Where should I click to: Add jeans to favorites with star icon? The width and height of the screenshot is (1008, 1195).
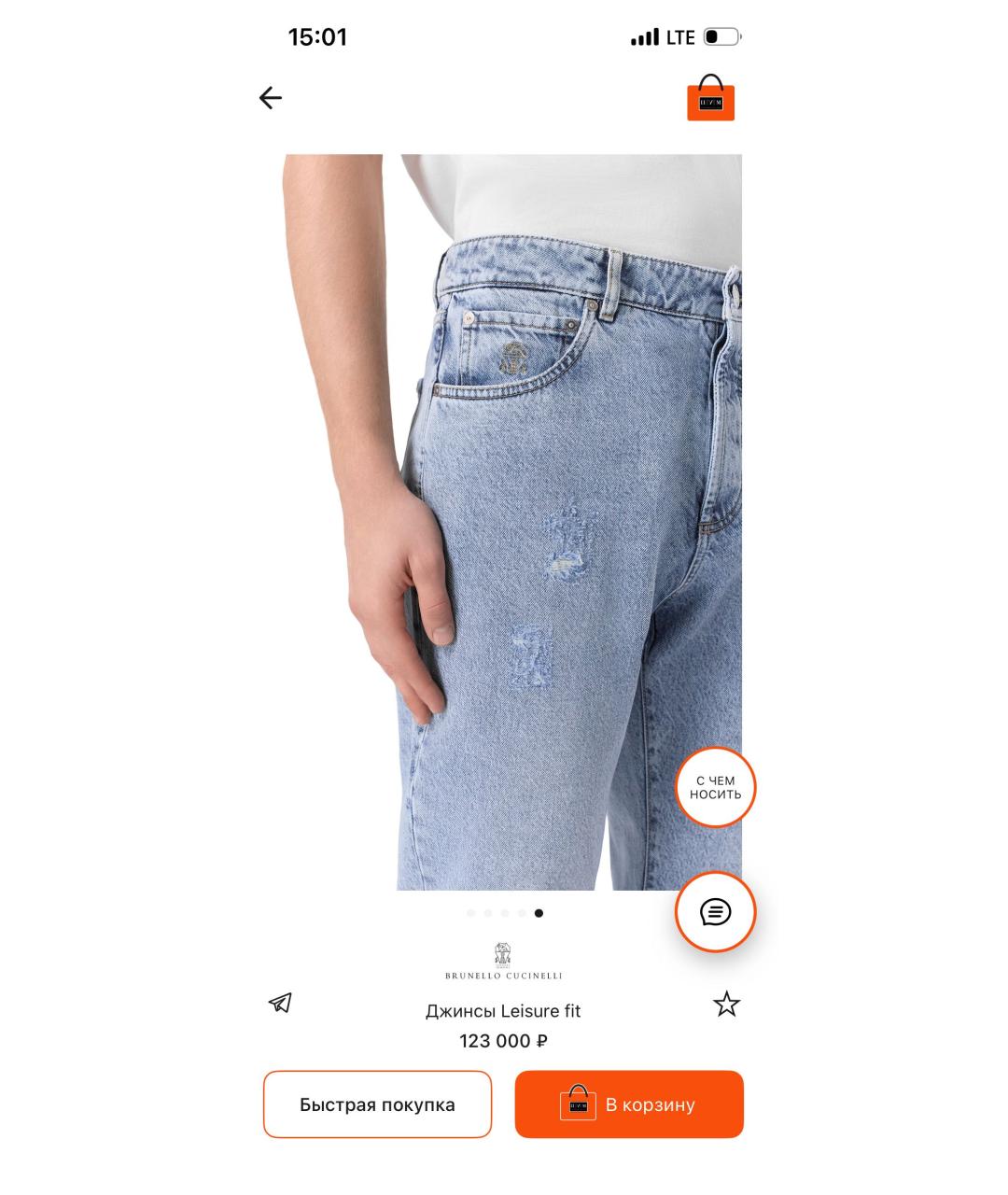[x=726, y=1005]
